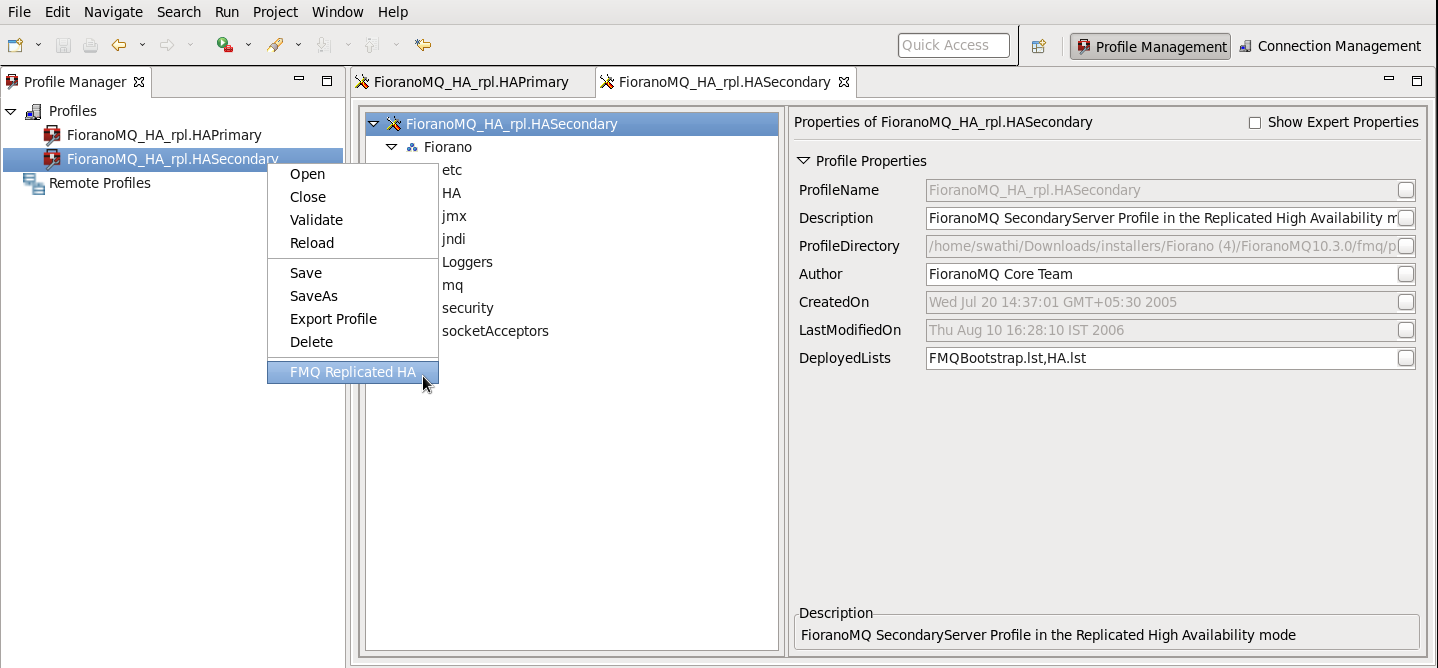Choose FMQ Replicated HA from the context menu
Viewport: 1438px width, 668px height.
pyautogui.click(x=353, y=372)
